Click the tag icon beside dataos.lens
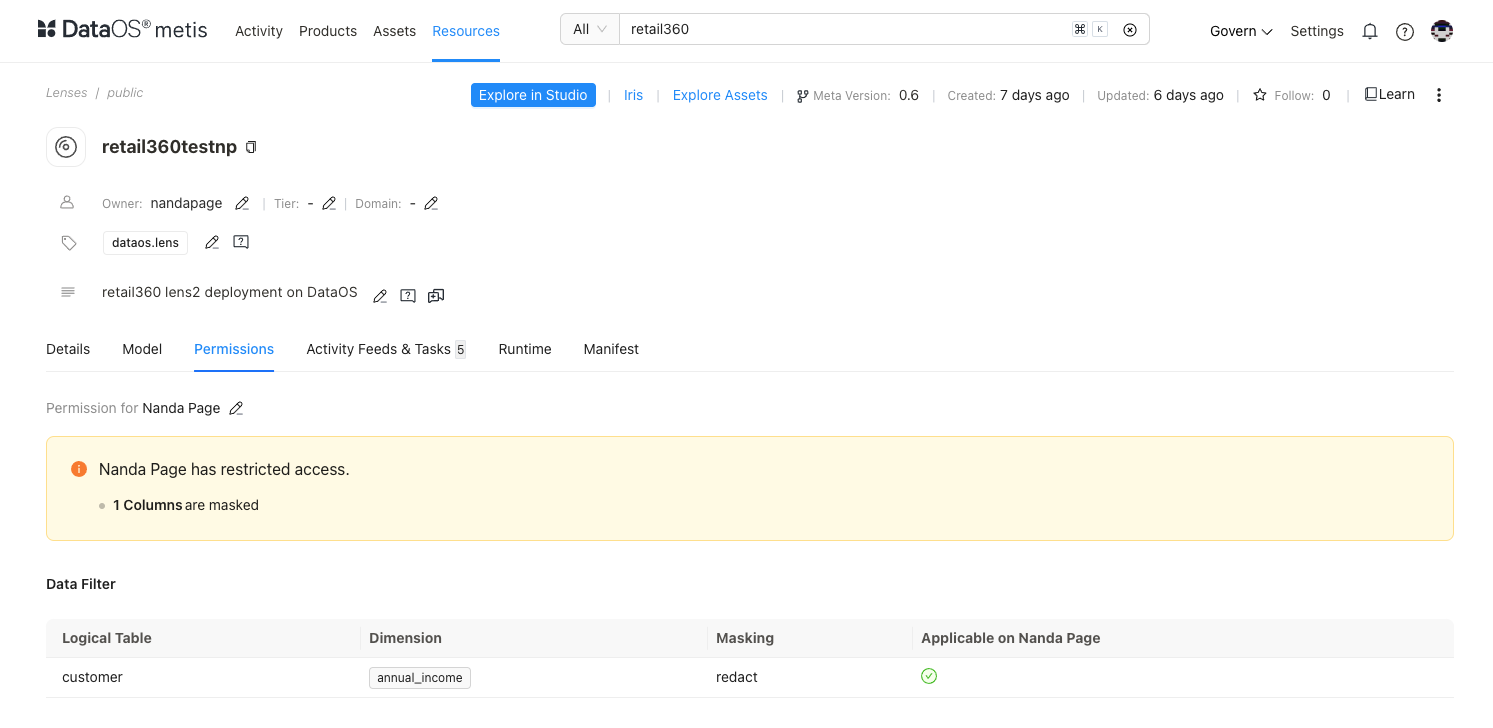 tap(68, 242)
